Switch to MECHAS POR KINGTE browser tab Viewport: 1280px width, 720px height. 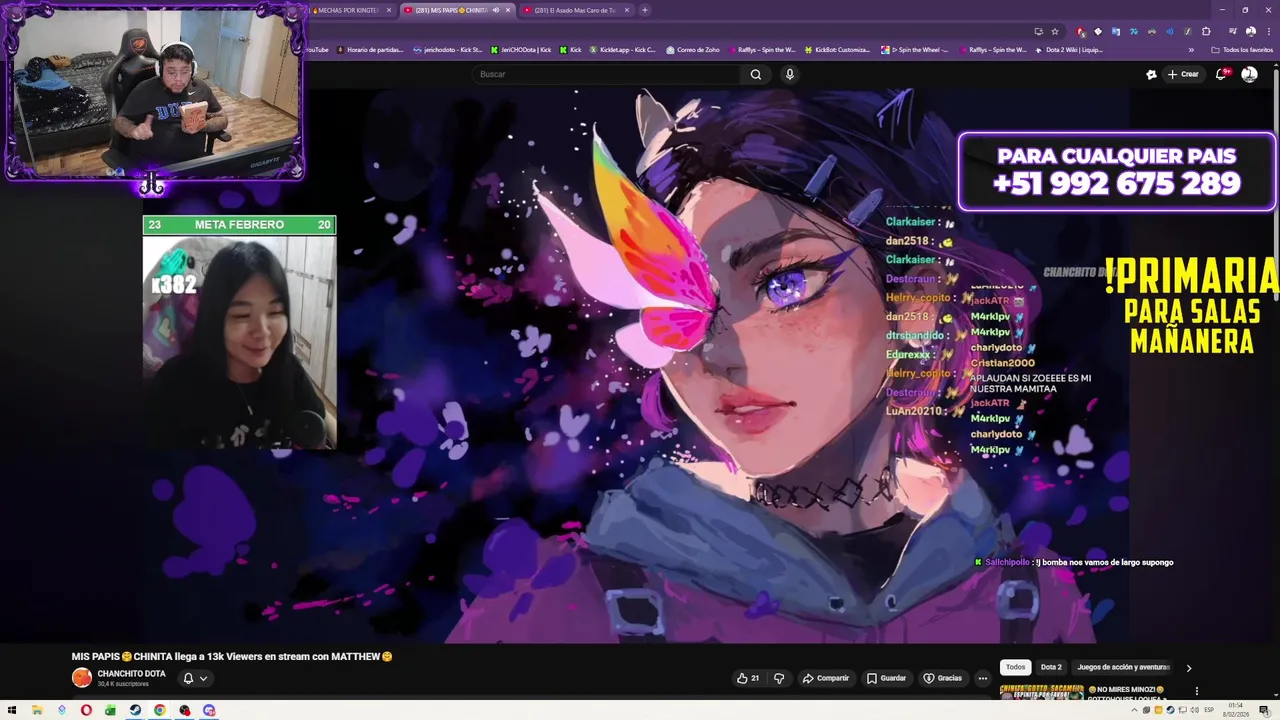click(352, 10)
